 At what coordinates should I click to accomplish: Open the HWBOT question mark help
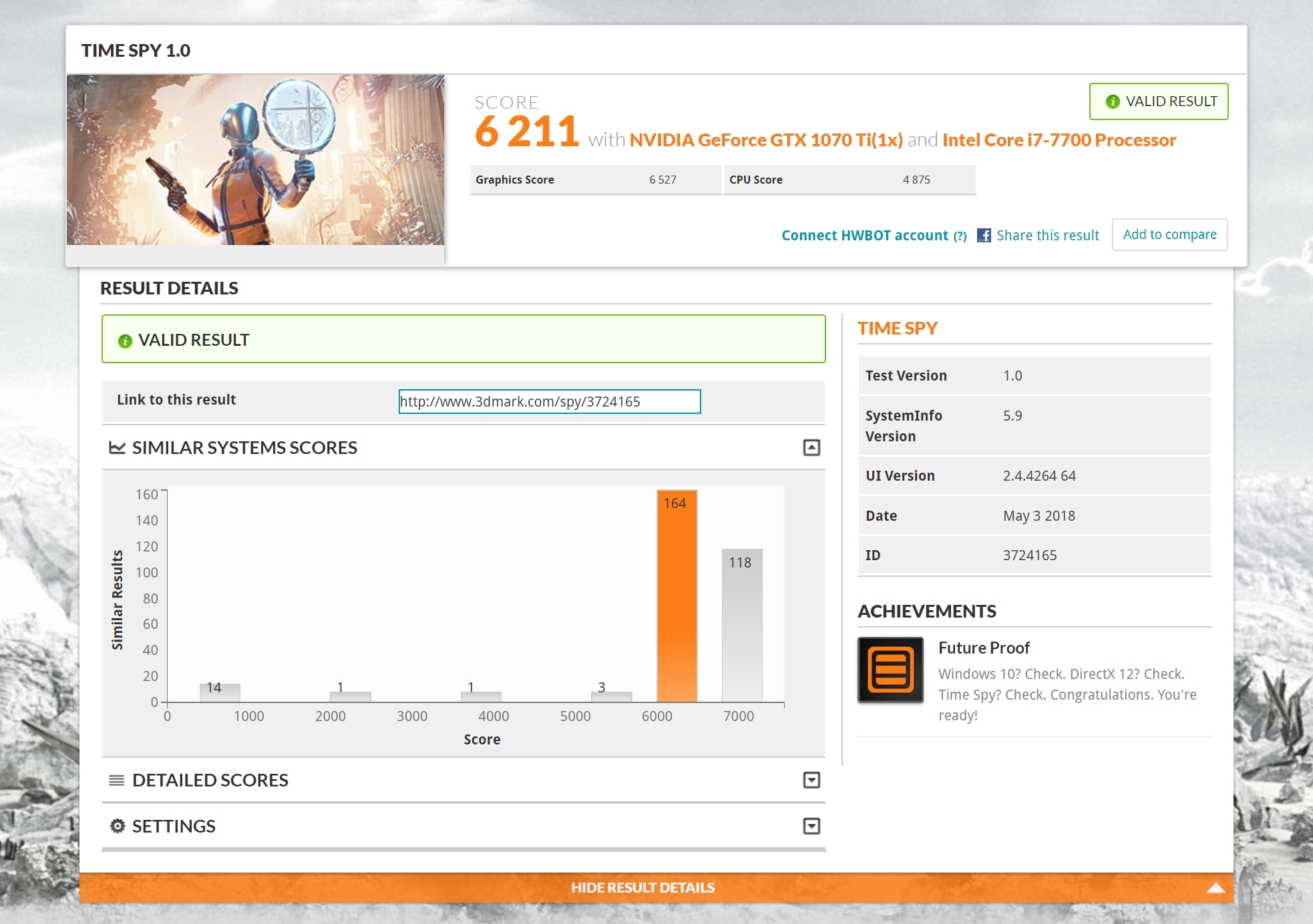click(x=960, y=236)
